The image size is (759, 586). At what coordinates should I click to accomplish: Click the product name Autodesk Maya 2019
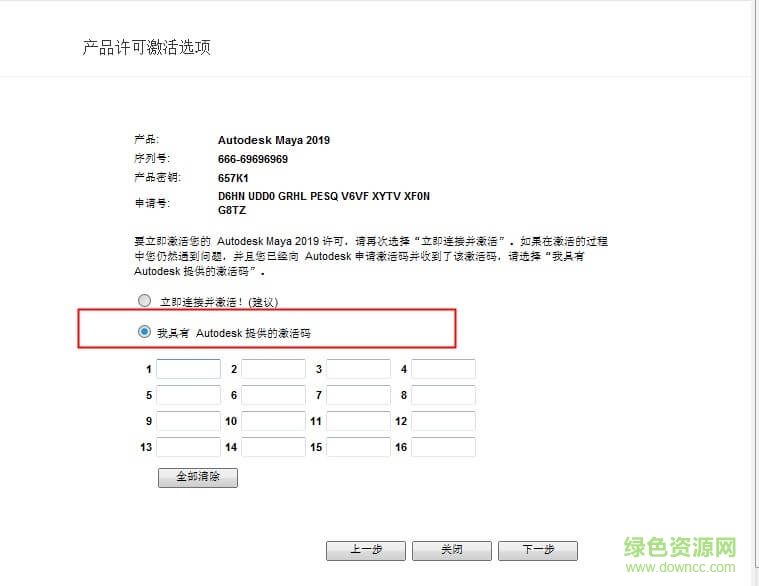tap(274, 140)
